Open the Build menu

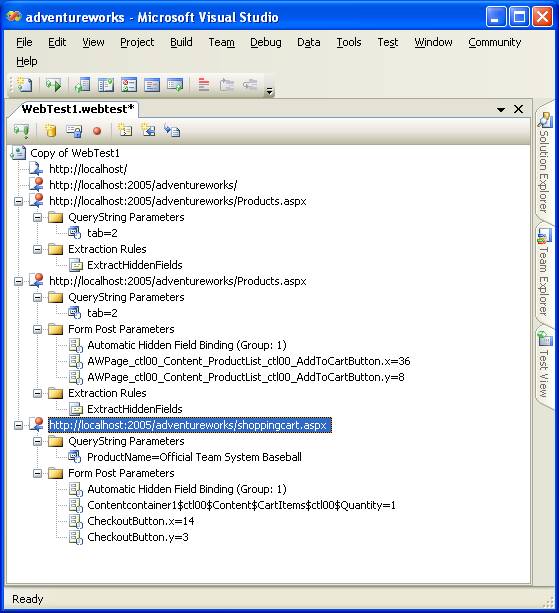coord(181,42)
